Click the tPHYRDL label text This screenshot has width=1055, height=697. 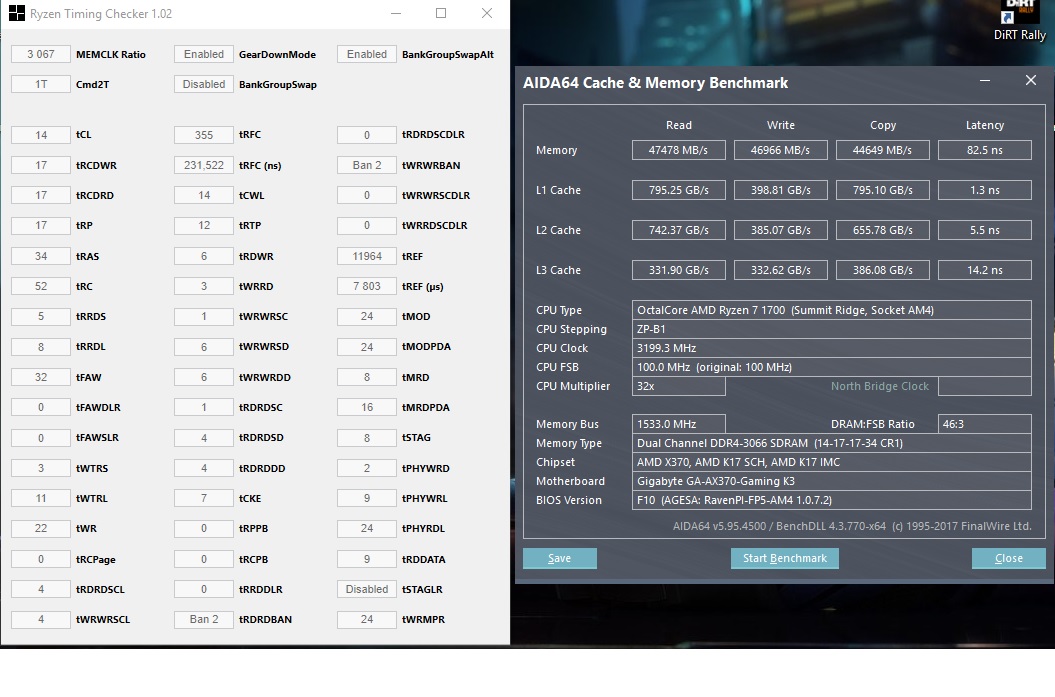tap(423, 528)
